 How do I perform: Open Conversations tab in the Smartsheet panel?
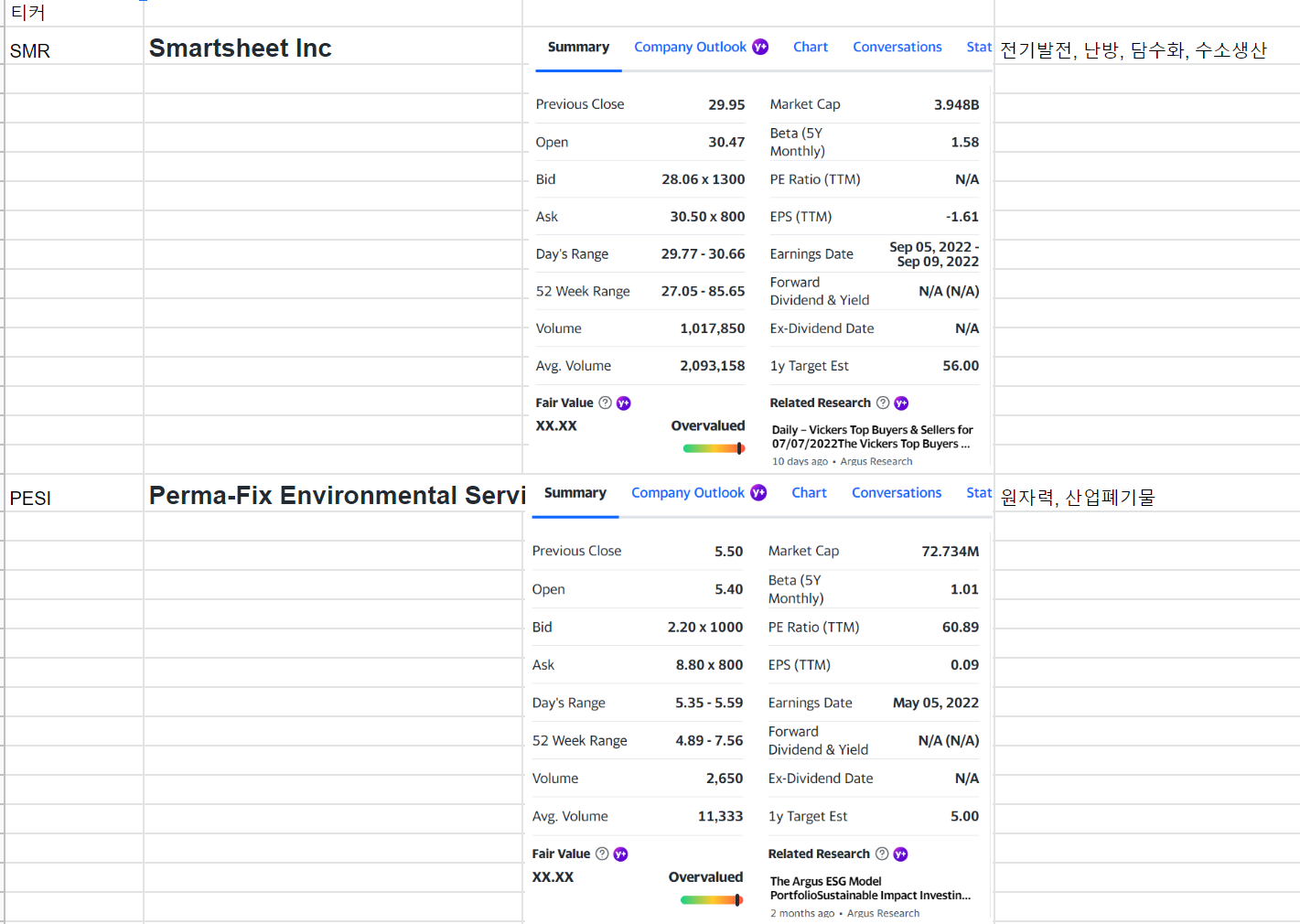pos(897,47)
